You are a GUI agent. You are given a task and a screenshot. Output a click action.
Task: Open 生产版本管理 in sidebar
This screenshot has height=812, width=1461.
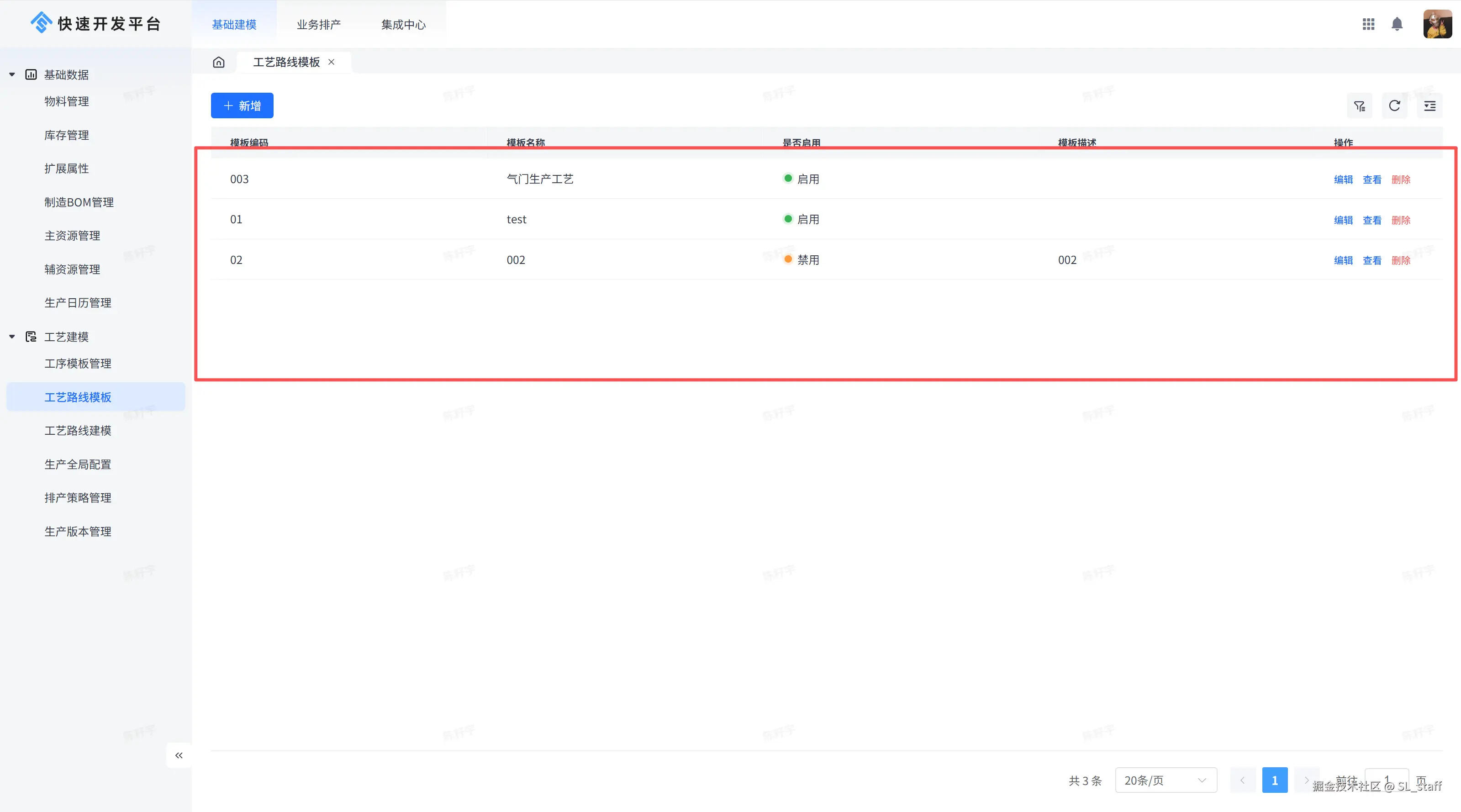78,531
